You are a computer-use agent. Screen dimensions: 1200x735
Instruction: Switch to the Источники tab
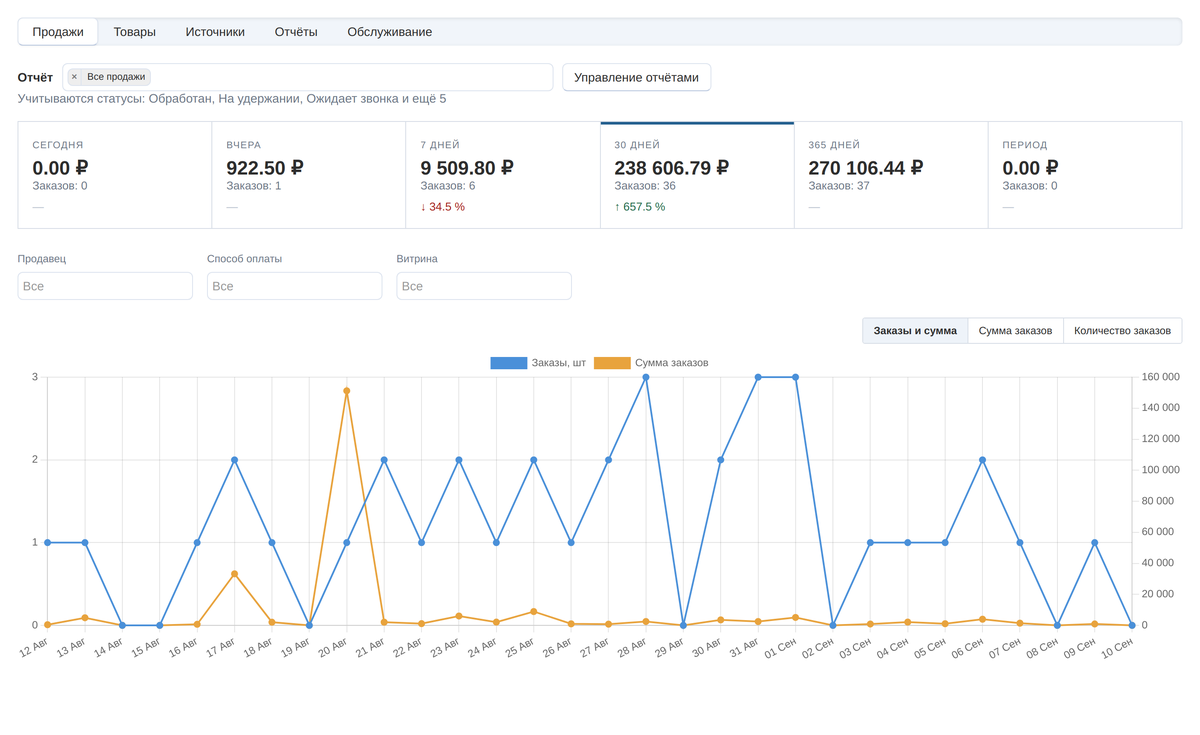point(215,32)
